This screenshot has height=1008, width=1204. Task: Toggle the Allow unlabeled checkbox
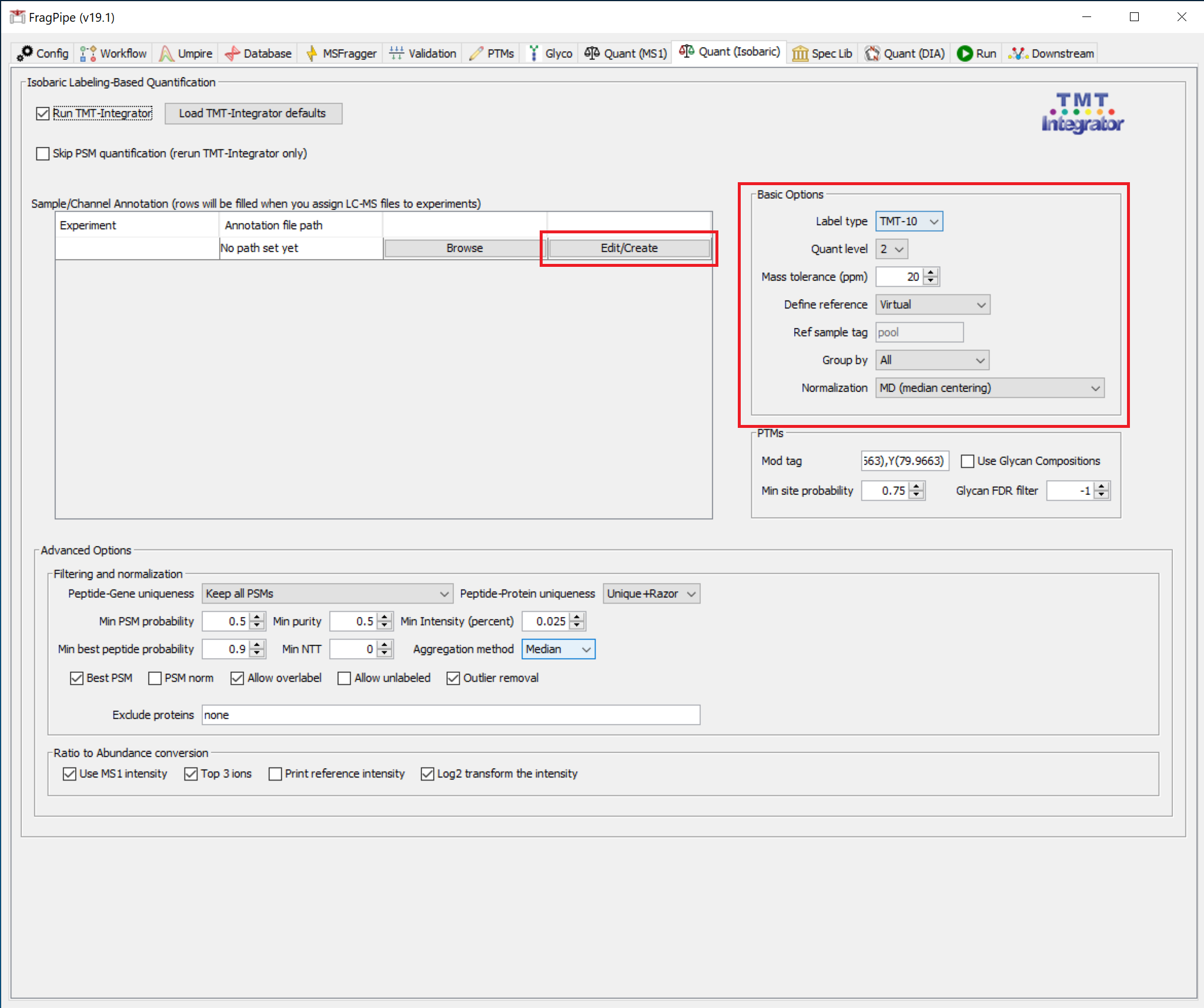[x=345, y=678]
